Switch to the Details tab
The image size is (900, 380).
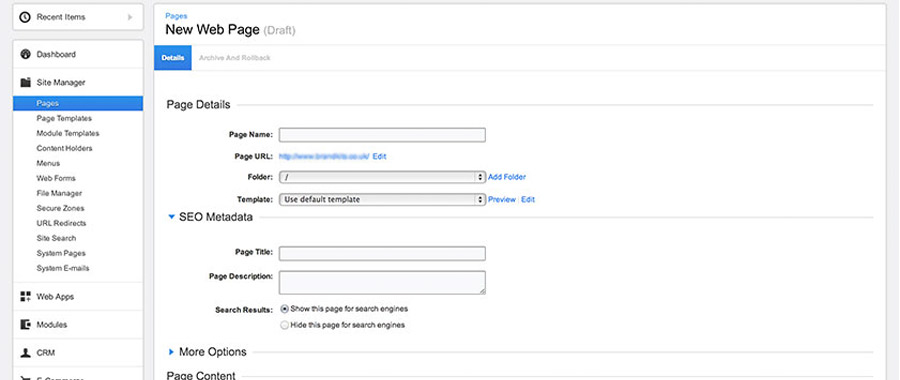pos(173,58)
